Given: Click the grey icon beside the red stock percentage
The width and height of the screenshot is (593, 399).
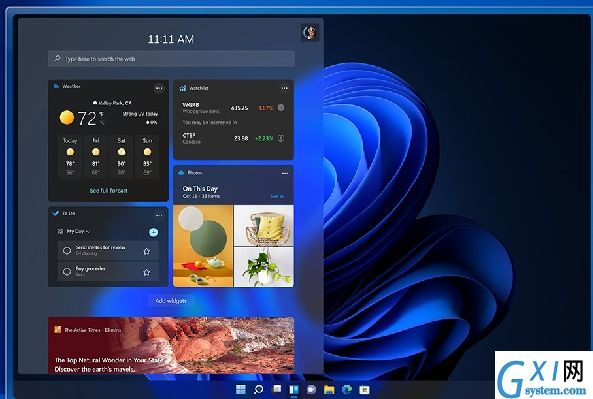Looking at the screenshot, I should (x=281, y=107).
